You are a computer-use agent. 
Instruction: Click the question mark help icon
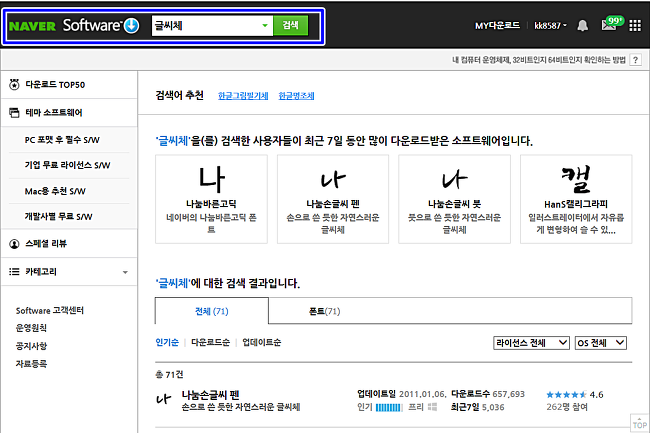[x=635, y=60]
